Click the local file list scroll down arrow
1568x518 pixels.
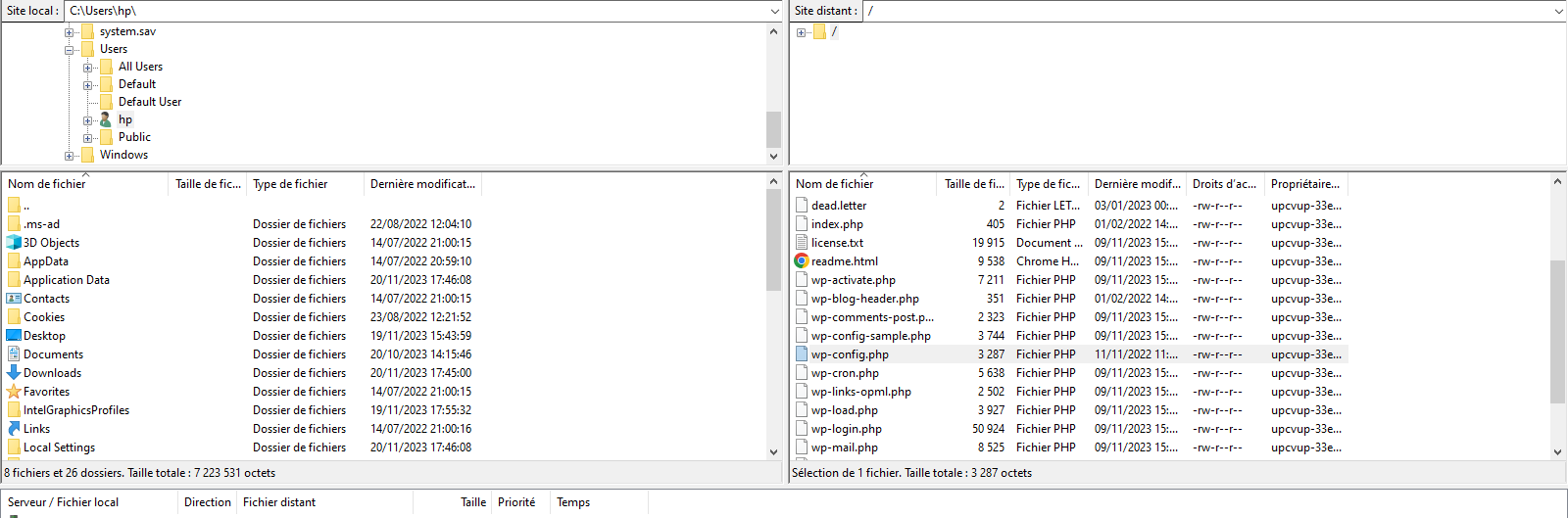click(773, 452)
